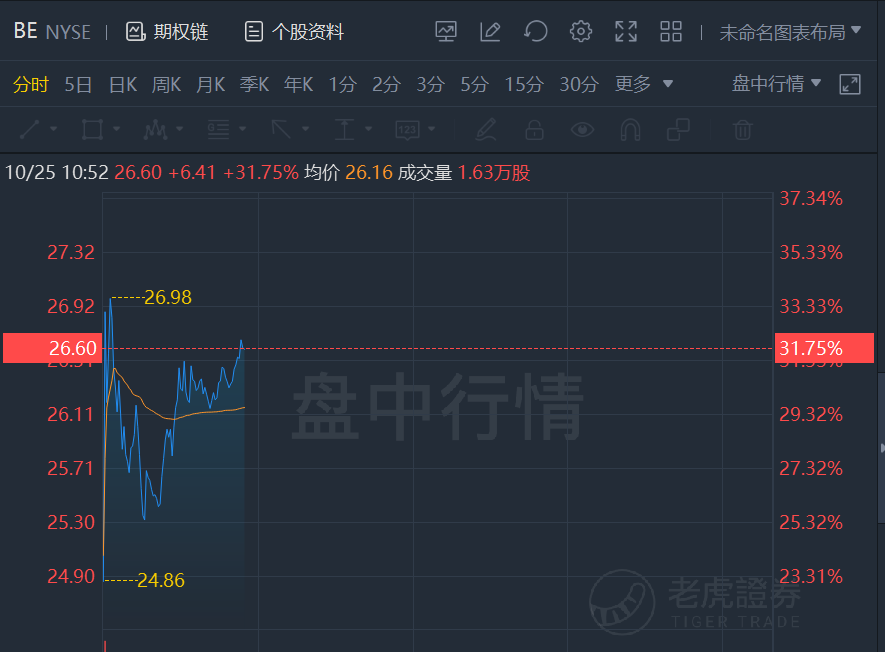Image resolution: width=885 pixels, height=652 pixels.
Task: Click the edit pencil icon in header
Action: click(490, 31)
